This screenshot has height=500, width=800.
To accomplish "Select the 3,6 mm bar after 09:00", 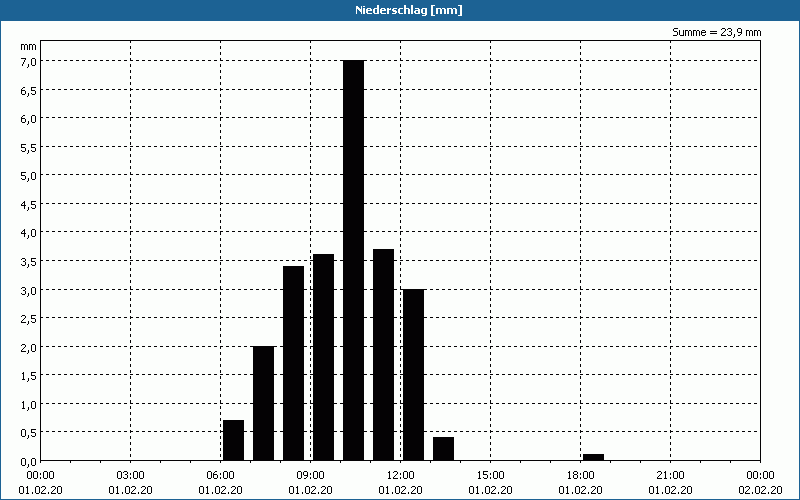I will click(323, 357).
